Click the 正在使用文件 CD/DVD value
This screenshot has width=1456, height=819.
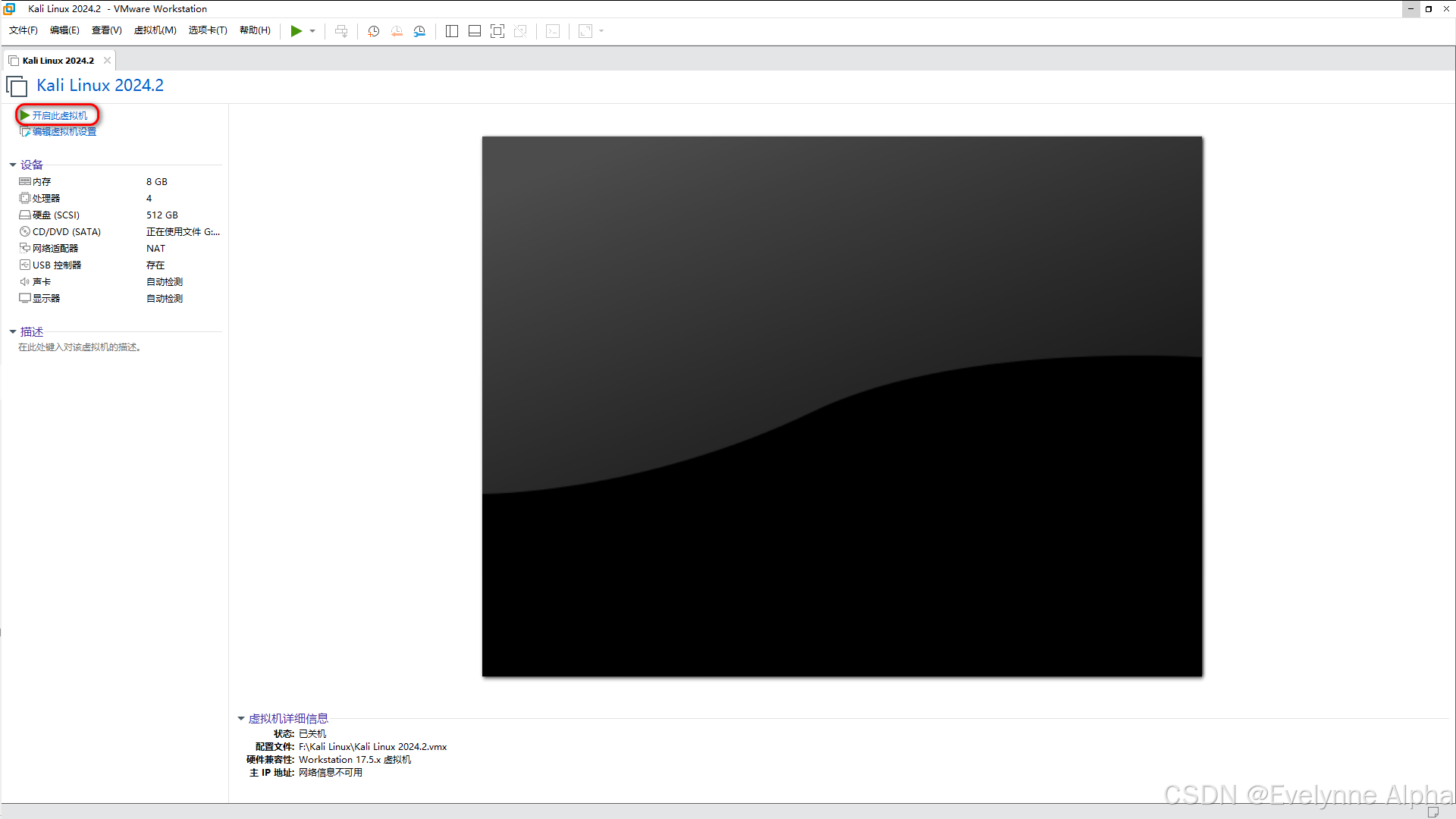(x=183, y=232)
